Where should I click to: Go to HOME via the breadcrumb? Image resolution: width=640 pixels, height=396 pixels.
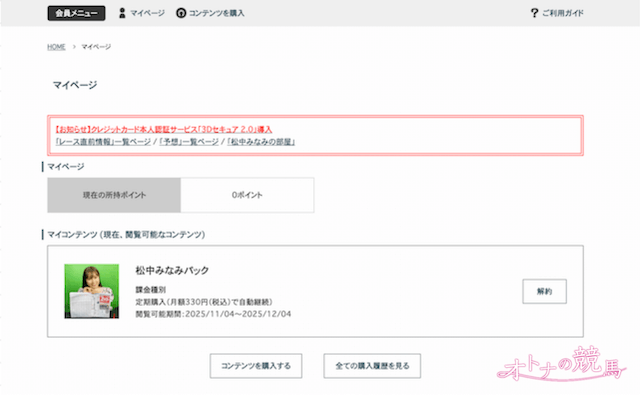pos(56,47)
